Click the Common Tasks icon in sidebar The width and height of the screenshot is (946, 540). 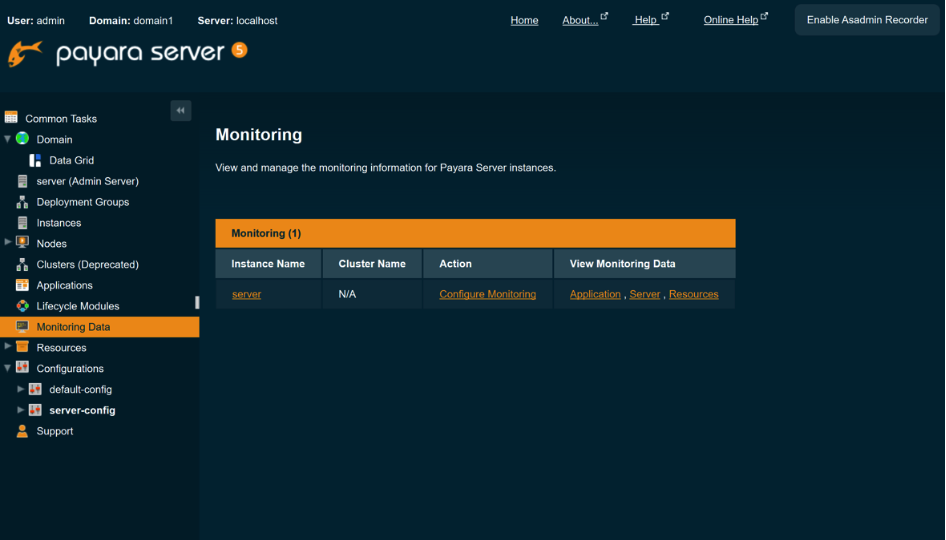point(12,118)
